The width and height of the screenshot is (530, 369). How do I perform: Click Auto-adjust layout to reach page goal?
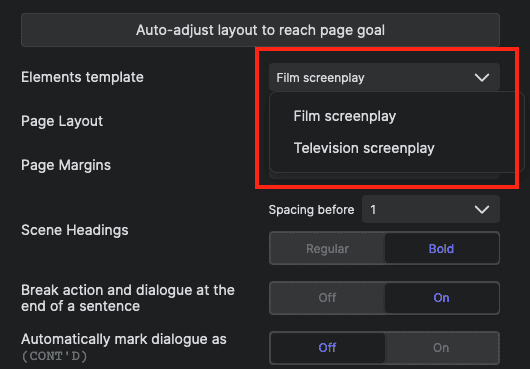tap(260, 30)
